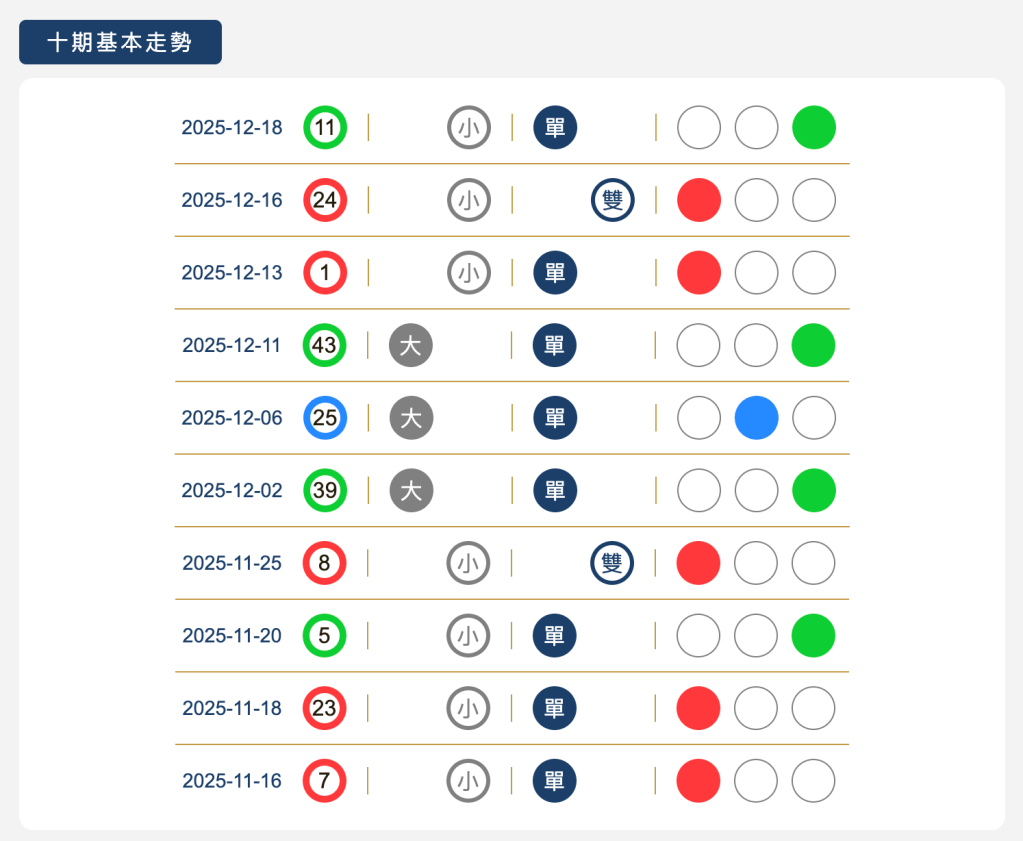Click the 單 badge in 2025-12-13 row
This screenshot has height=841, width=1023.
tap(555, 273)
